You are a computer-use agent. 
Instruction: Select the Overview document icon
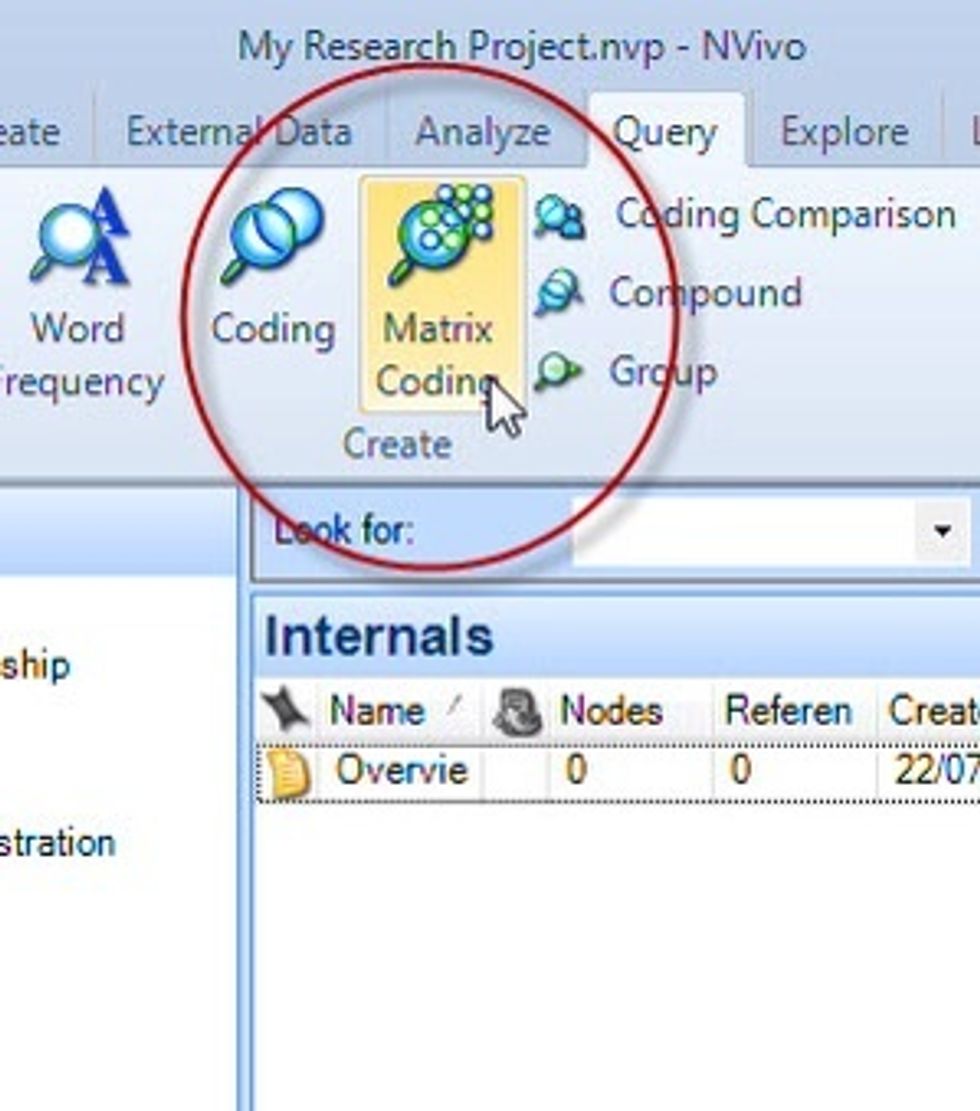coord(288,774)
